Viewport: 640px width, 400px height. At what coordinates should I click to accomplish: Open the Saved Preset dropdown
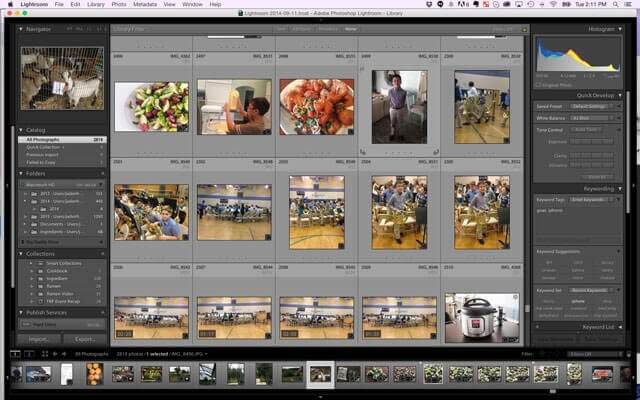click(590, 106)
